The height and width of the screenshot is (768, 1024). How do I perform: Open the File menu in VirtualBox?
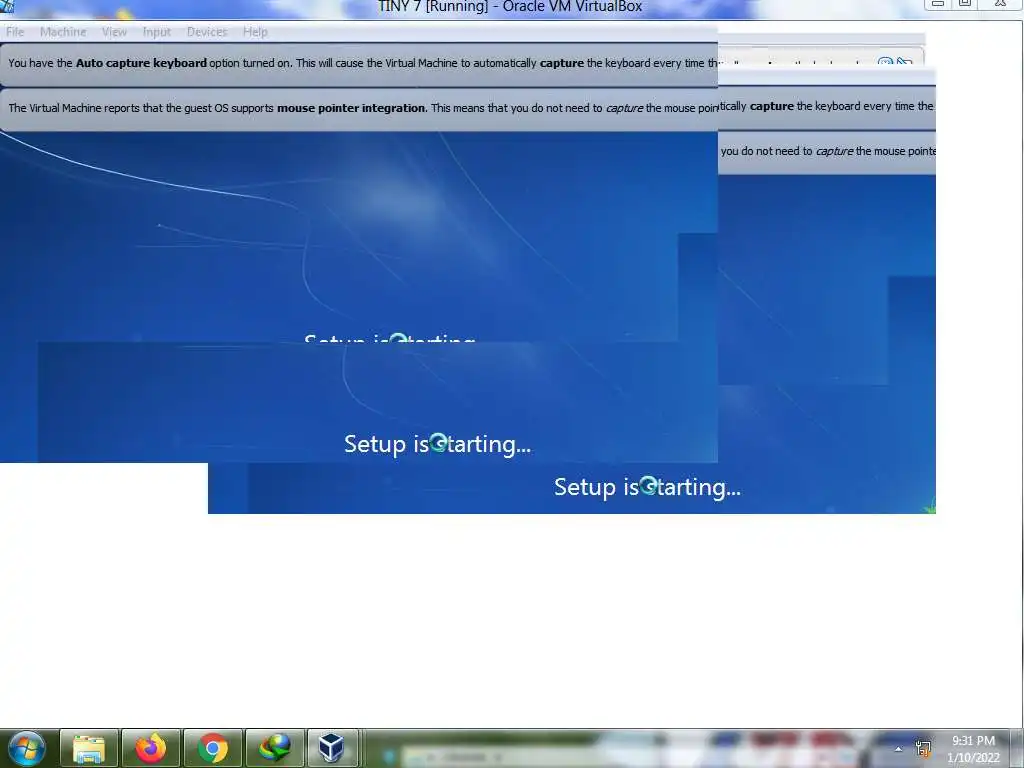point(15,31)
